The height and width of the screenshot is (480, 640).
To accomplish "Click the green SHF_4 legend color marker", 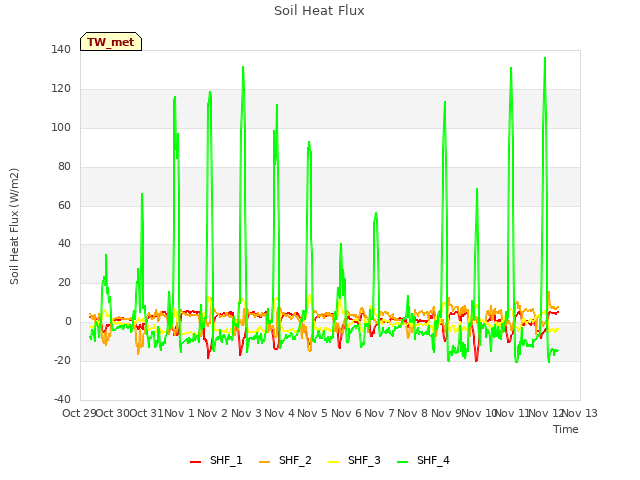I will 402,462.
